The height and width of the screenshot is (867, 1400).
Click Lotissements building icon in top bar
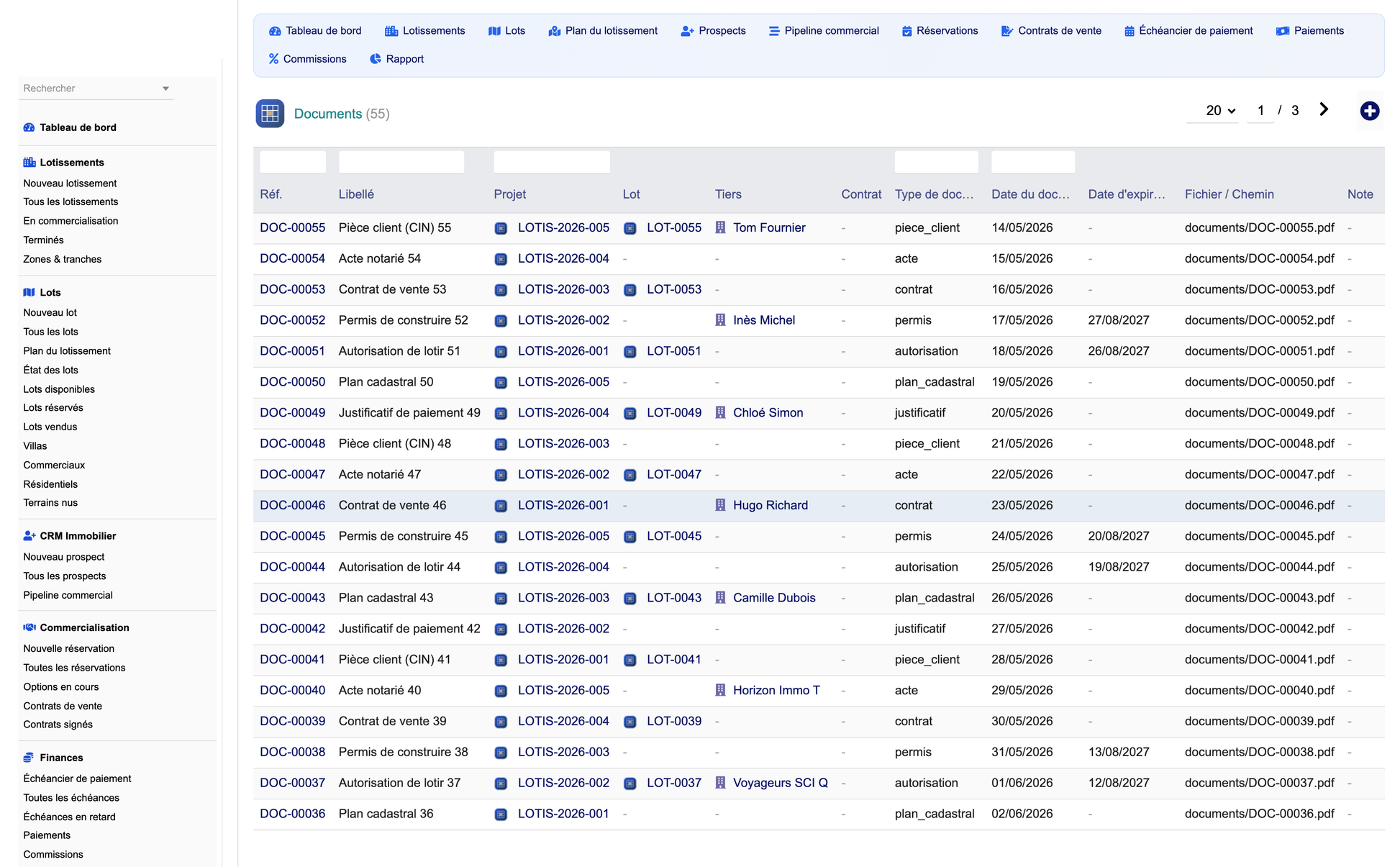tap(391, 31)
